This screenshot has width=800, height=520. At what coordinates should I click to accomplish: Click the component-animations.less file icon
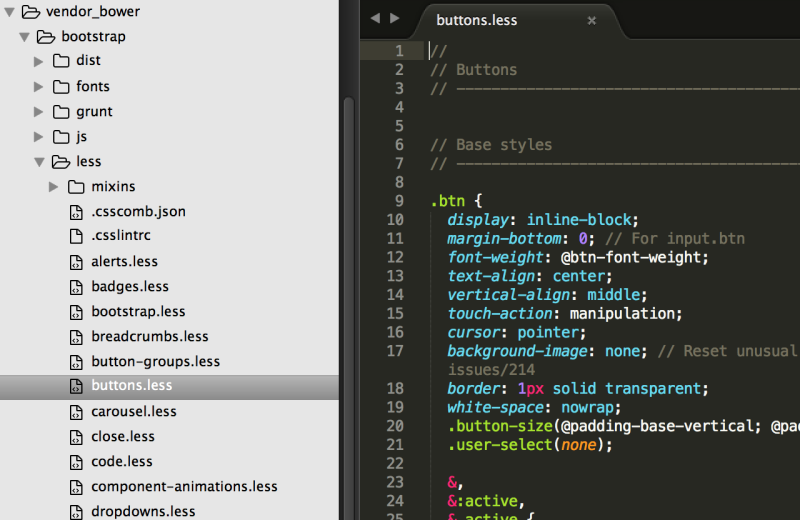(76, 487)
